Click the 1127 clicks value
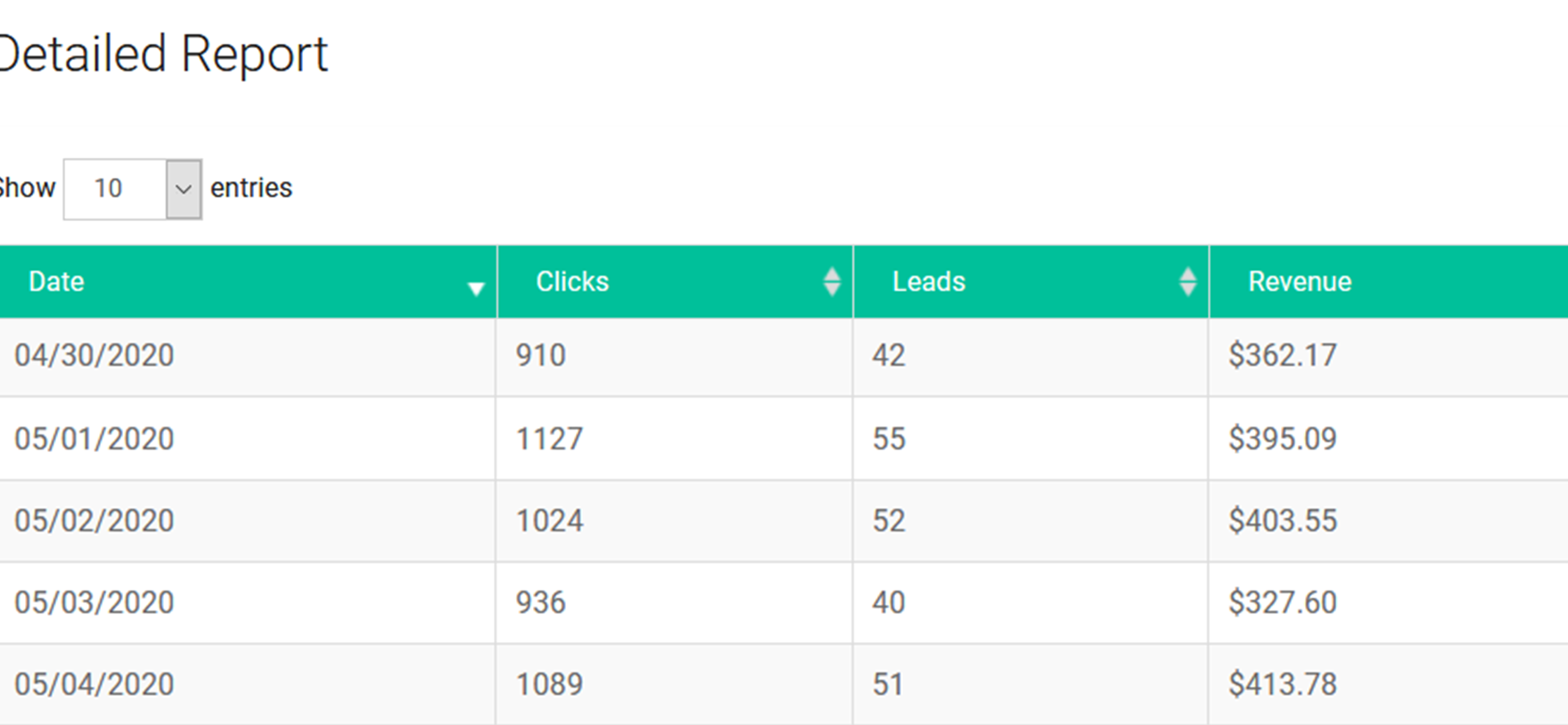The height and width of the screenshot is (725, 1568). tap(549, 439)
